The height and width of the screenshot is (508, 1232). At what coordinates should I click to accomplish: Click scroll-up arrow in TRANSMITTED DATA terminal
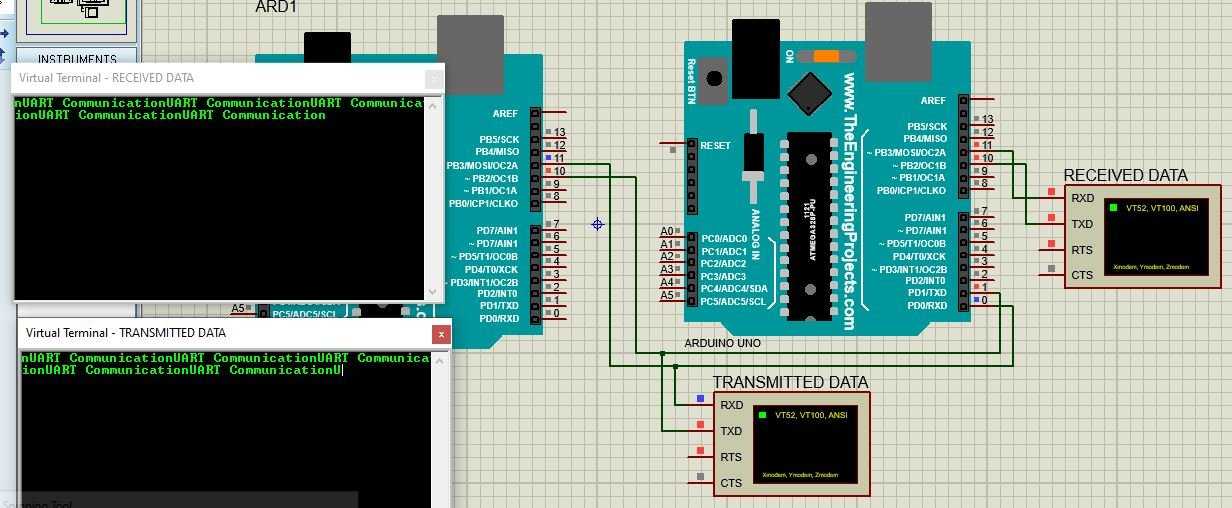(x=438, y=359)
